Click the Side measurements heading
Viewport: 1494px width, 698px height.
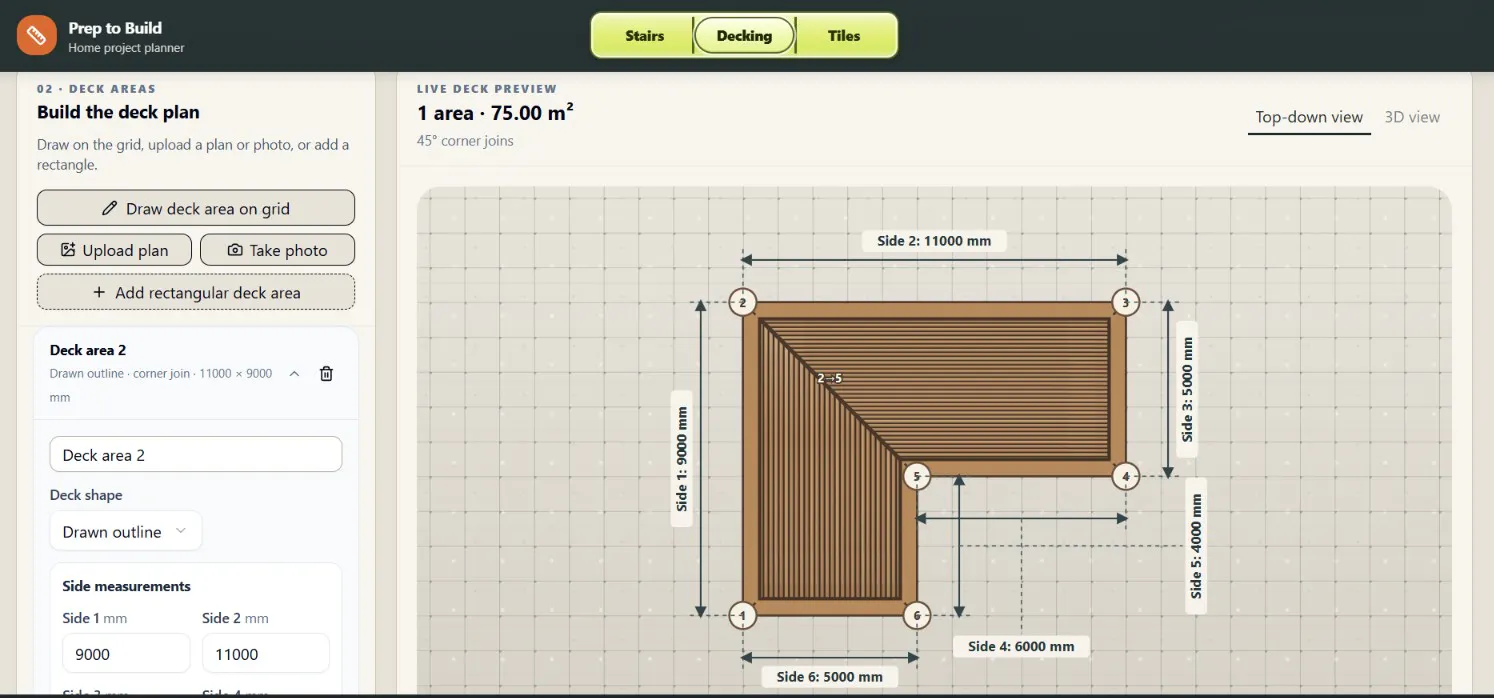(126, 586)
